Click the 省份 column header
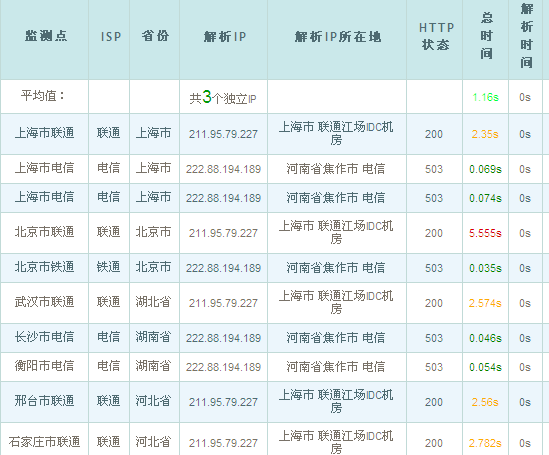549x455 pixels. point(155,36)
